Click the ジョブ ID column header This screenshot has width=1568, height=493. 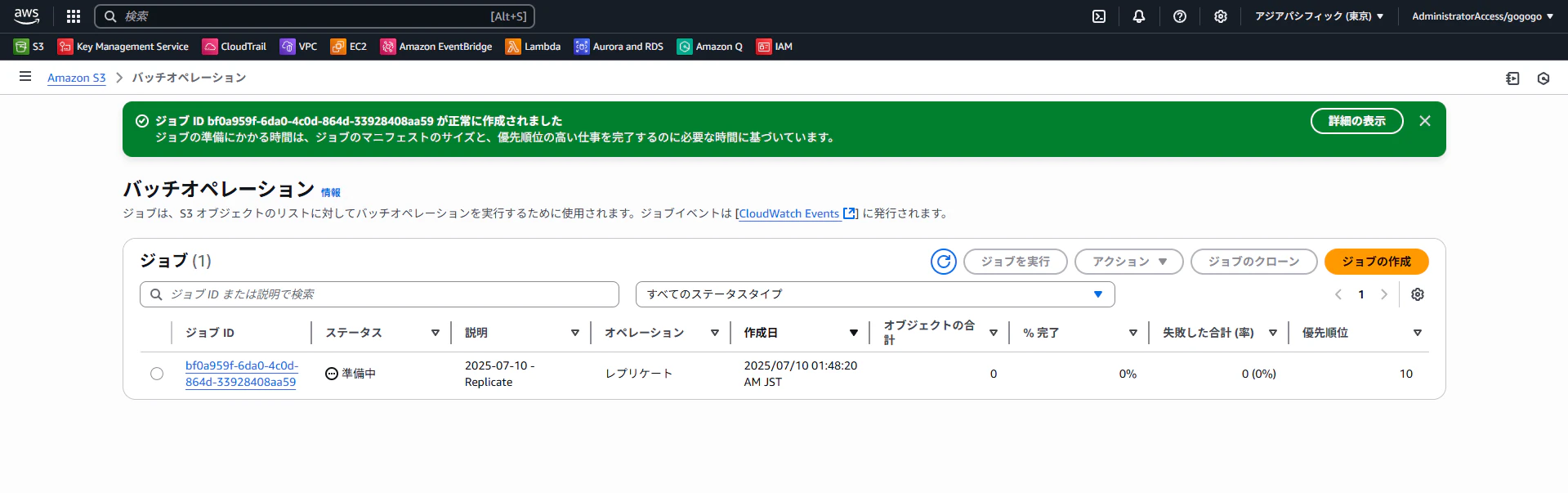[x=210, y=333]
